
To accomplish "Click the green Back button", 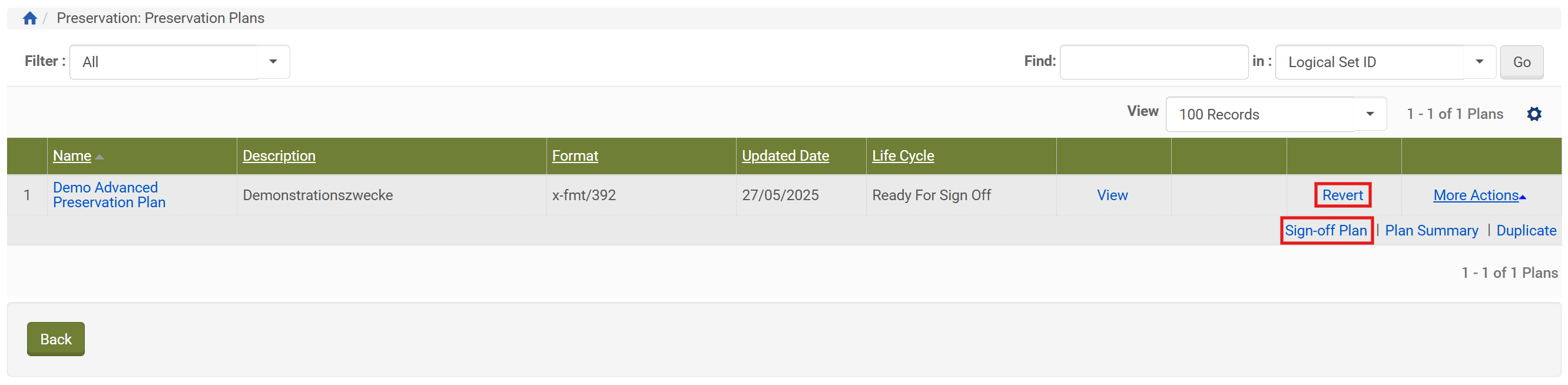I will click(x=55, y=338).
